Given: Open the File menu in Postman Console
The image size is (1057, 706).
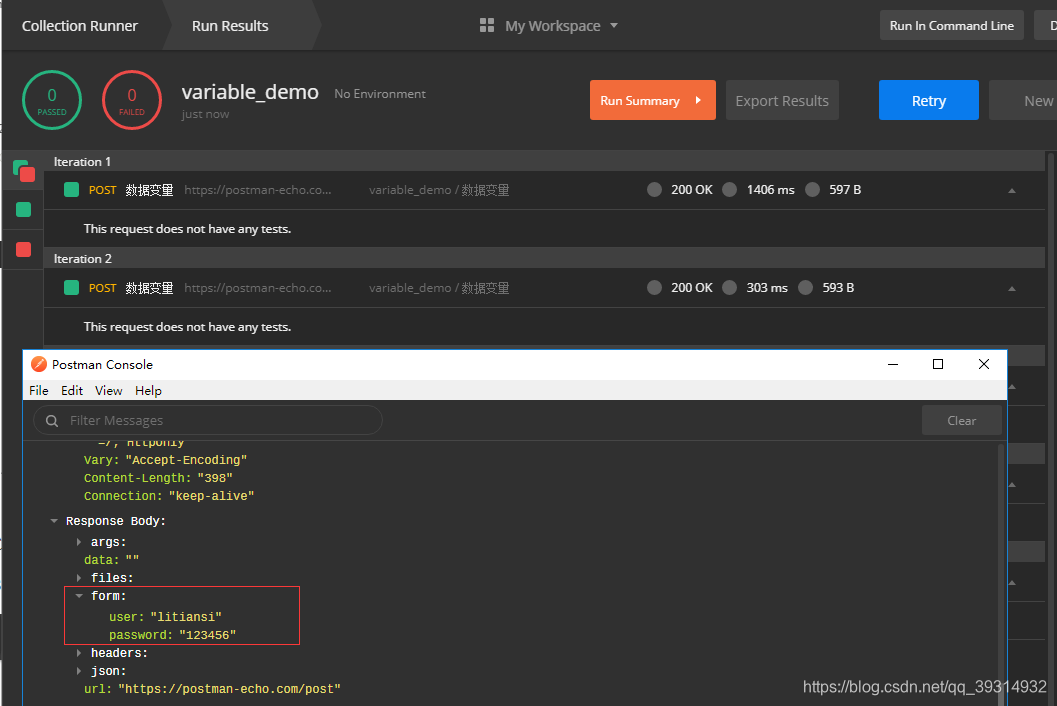Looking at the screenshot, I should point(38,390).
